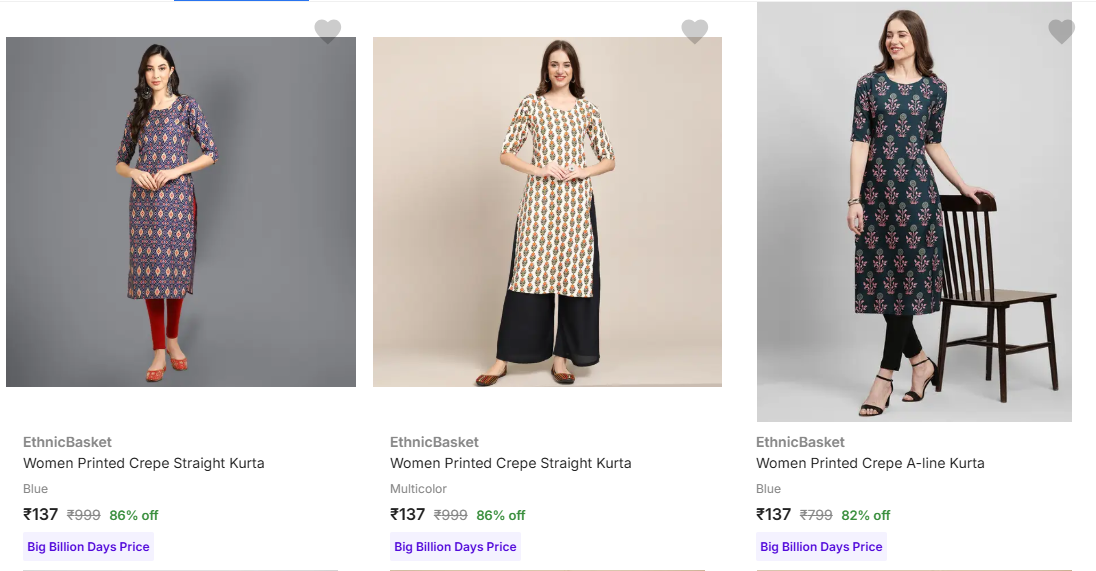Open the blue straight kurta product photo
This screenshot has width=1096, height=571.
[x=181, y=212]
